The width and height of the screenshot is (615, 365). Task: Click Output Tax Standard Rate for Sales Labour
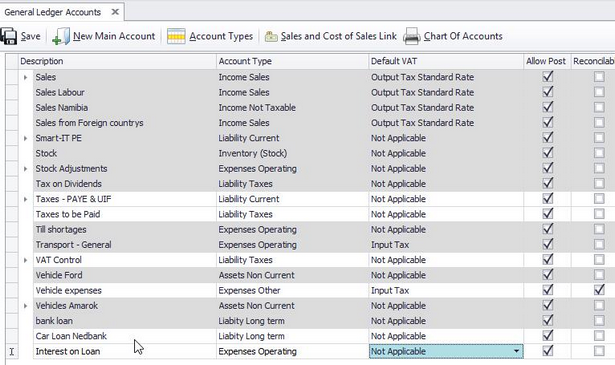click(446, 93)
